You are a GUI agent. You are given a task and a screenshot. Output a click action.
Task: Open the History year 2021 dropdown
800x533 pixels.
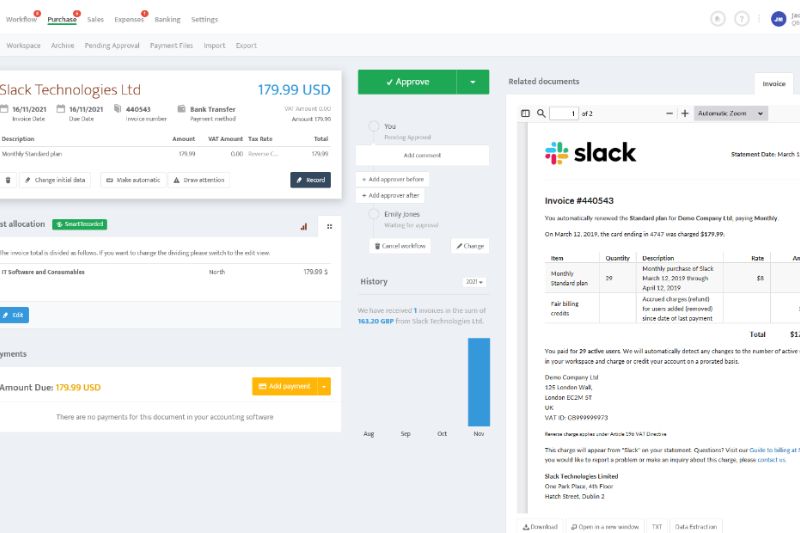(474, 282)
